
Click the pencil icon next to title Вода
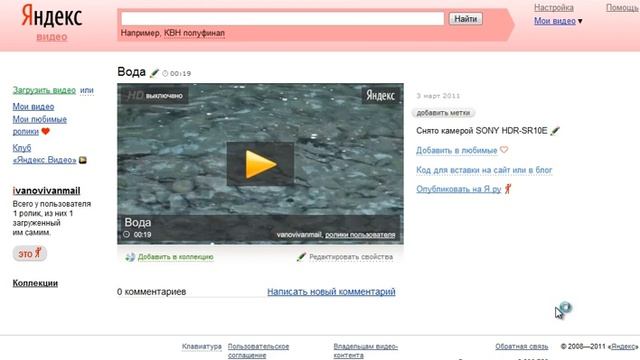pyautogui.click(x=154, y=73)
